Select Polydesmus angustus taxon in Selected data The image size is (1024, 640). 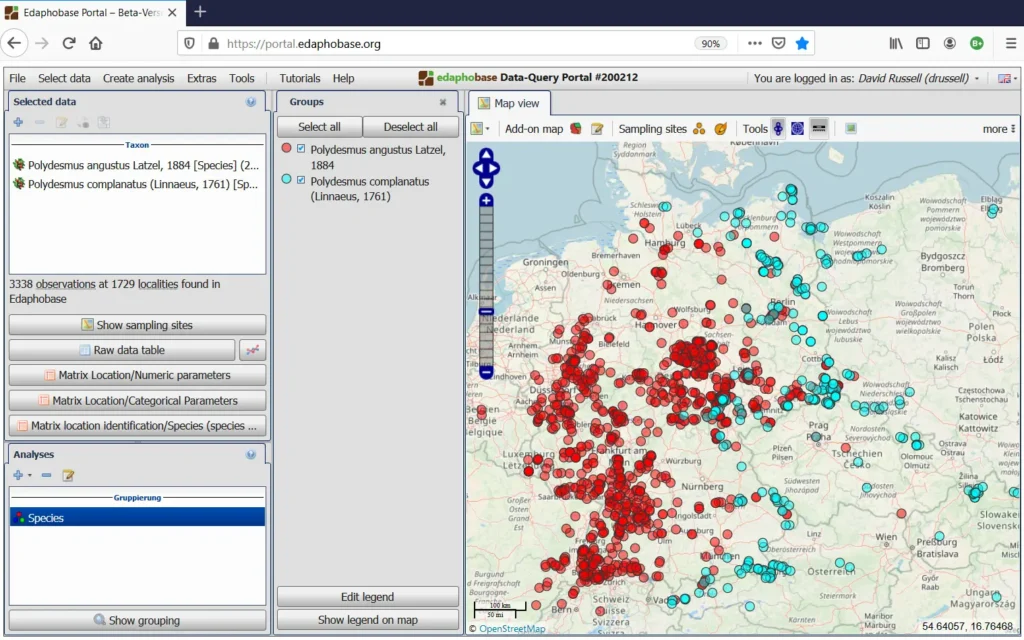(x=136, y=165)
